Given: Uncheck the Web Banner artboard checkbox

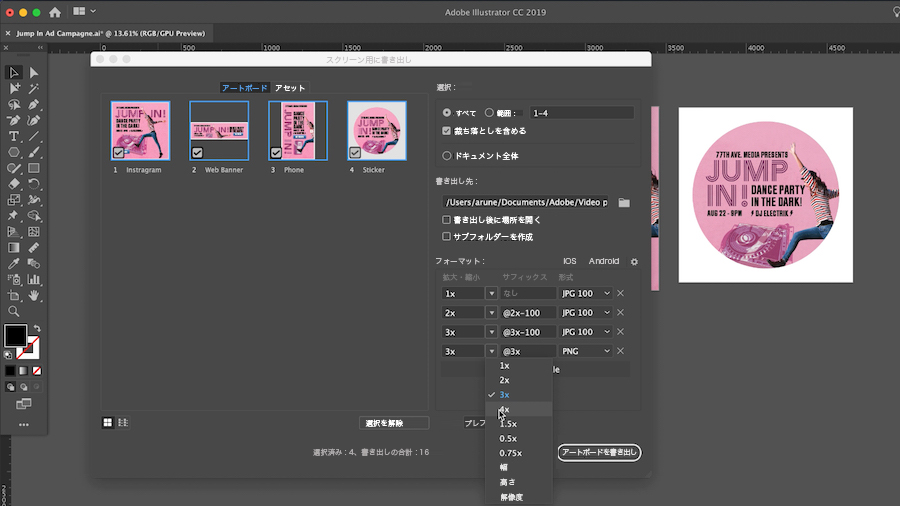Looking at the screenshot, I should point(197,153).
